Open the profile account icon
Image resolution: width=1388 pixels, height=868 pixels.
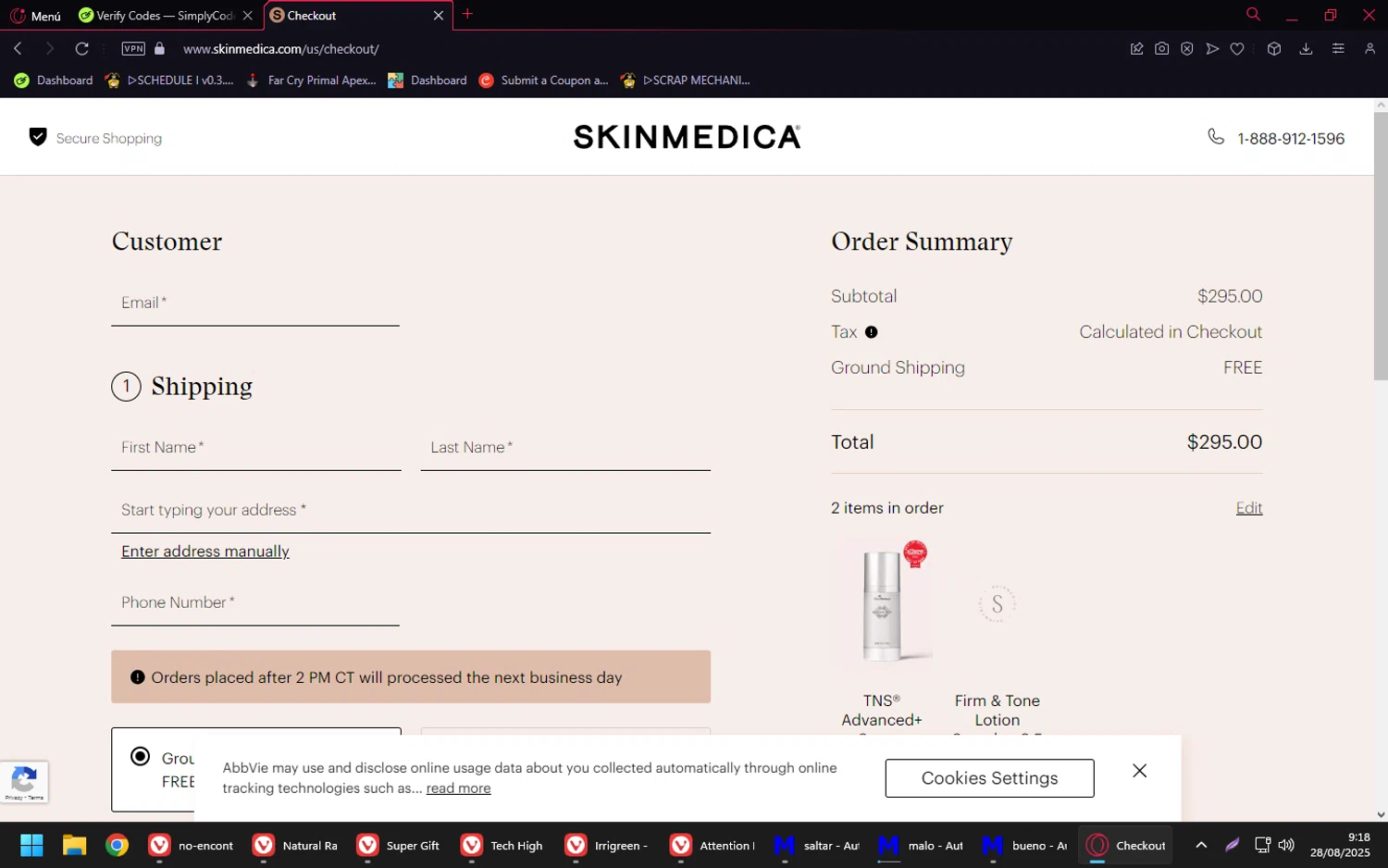click(x=1369, y=49)
